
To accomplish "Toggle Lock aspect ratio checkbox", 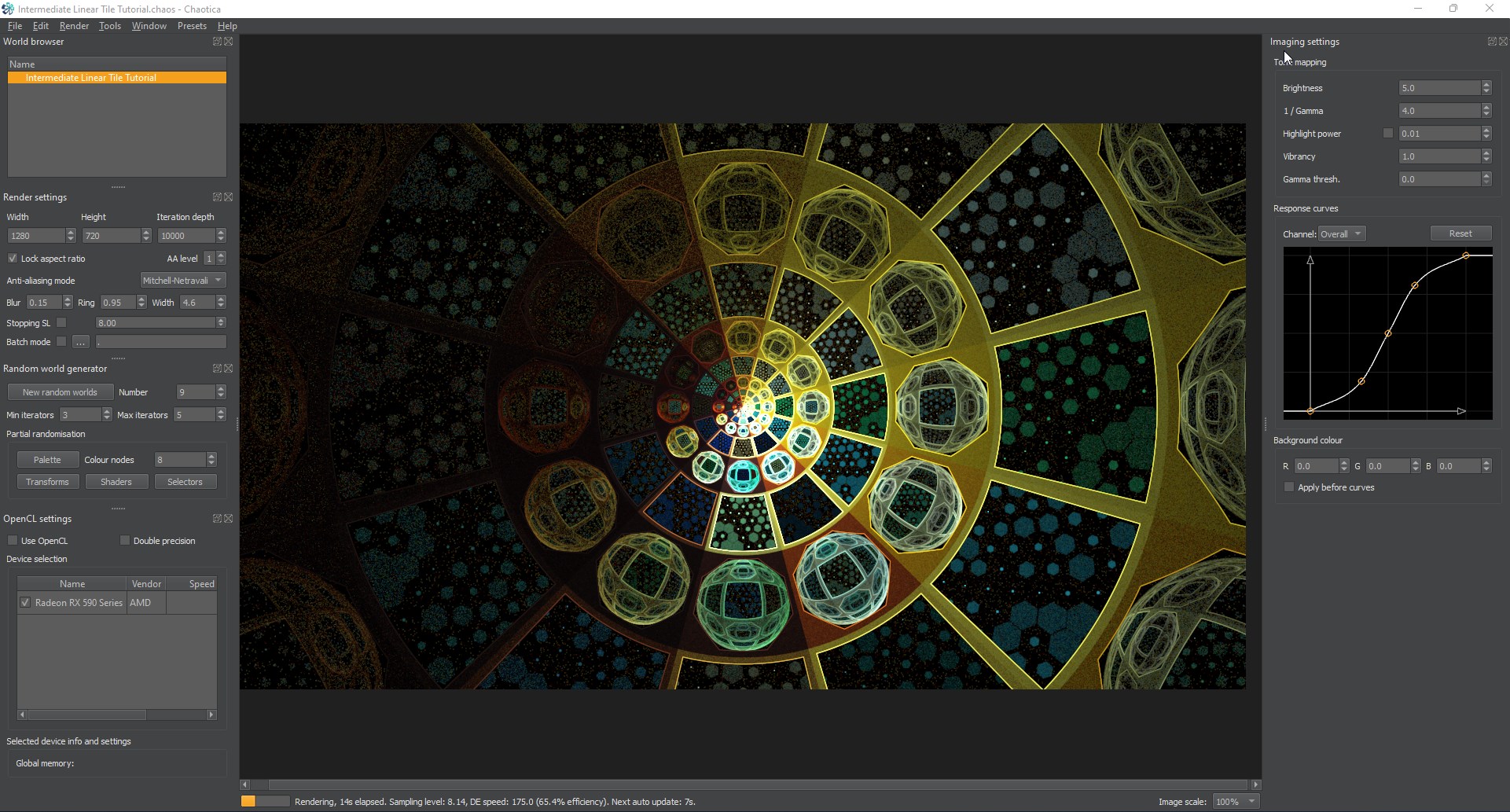I will pyautogui.click(x=13, y=259).
